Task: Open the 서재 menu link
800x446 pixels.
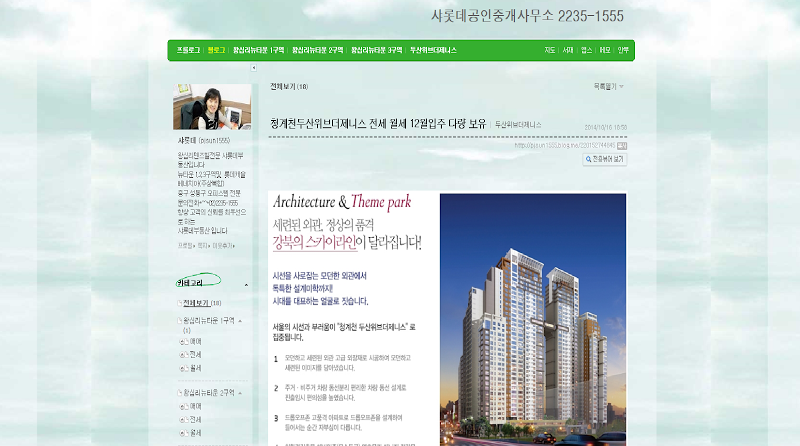Action: tap(568, 50)
